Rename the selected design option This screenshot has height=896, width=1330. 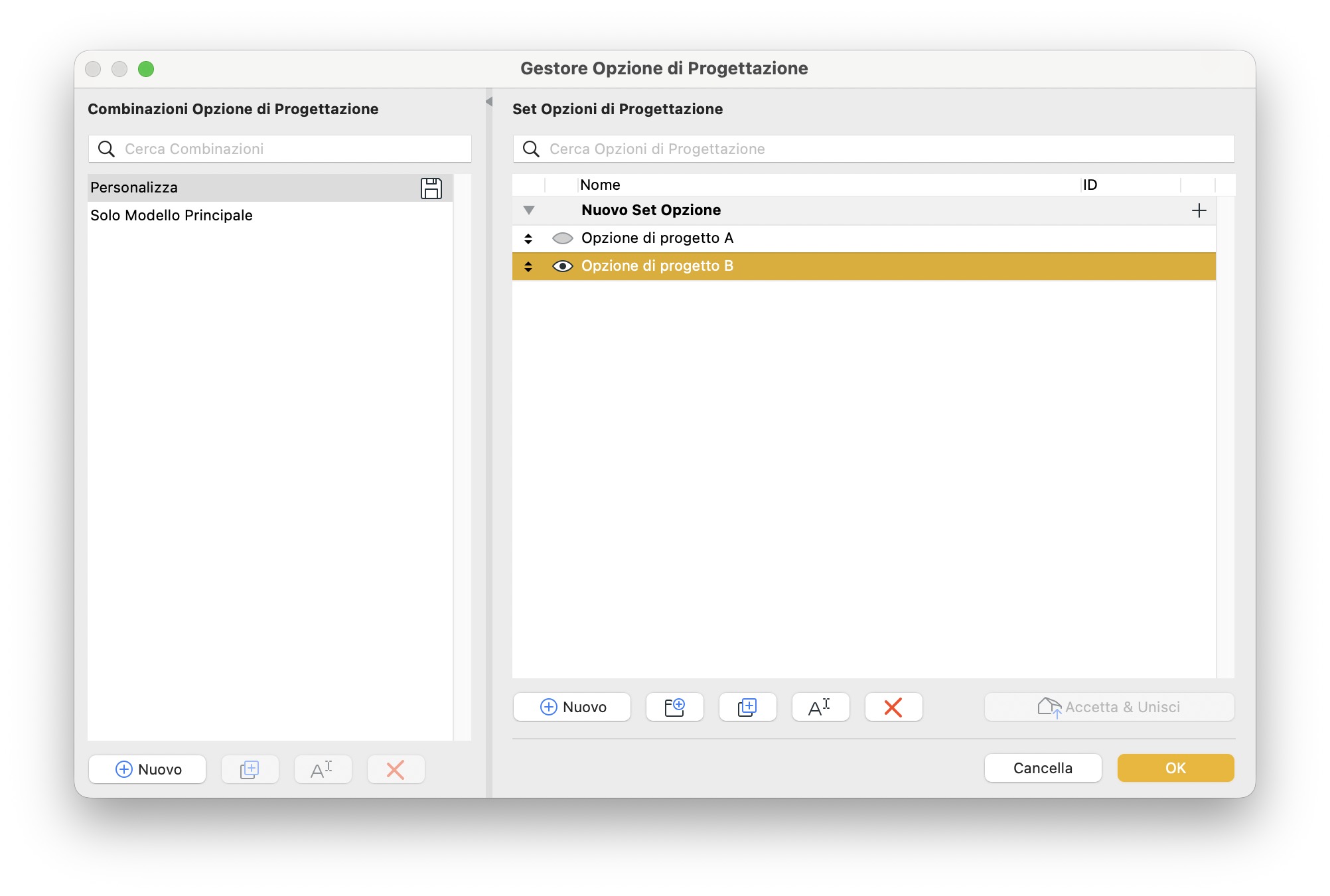click(820, 707)
